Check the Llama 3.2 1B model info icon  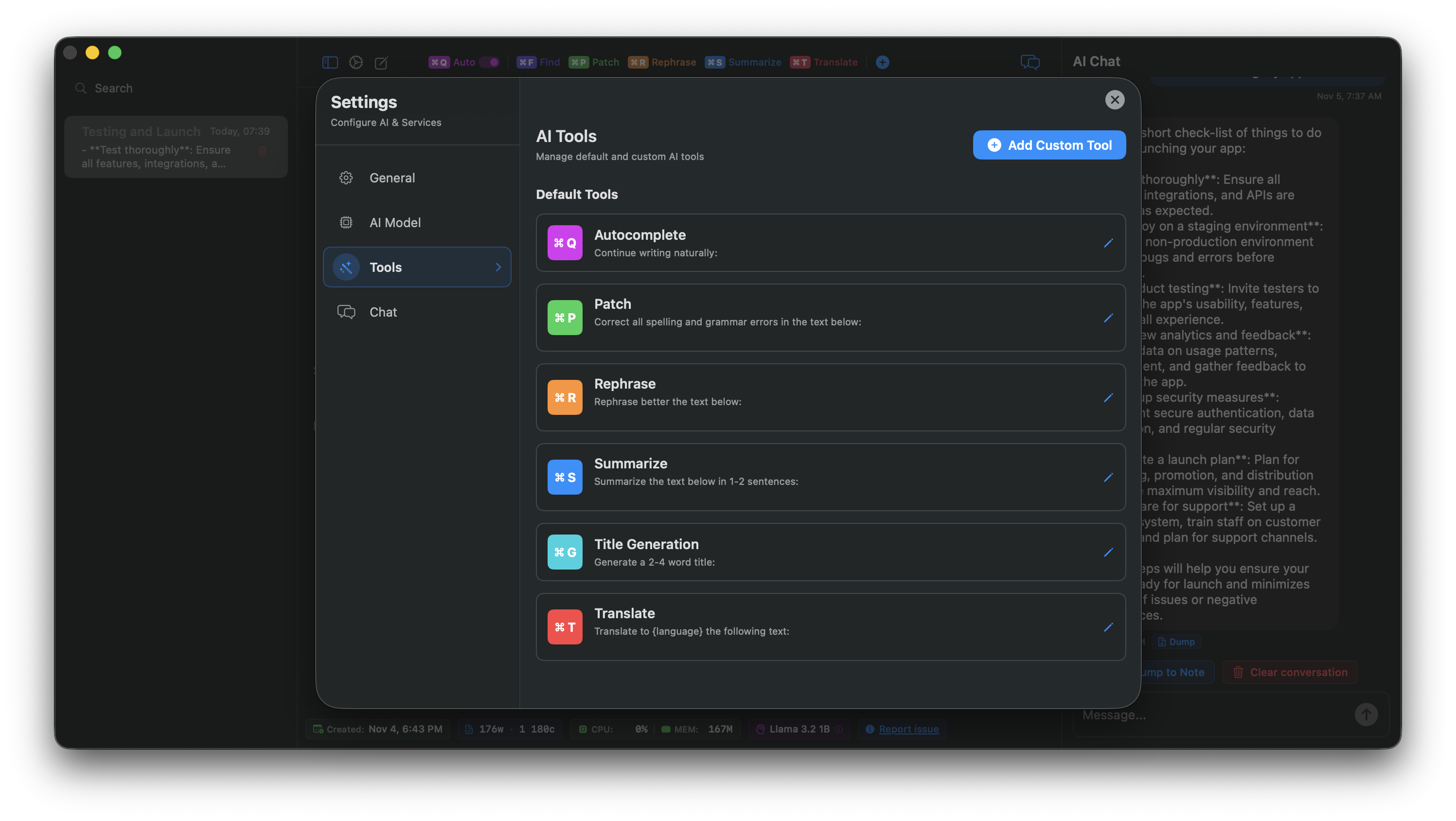(839, 729)
